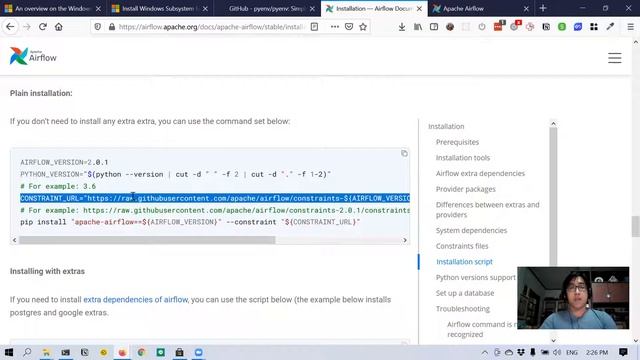Copy code block with copy icon
Image resolution: width=640 pixels, height=360 pixels.
tap(404, 153)
